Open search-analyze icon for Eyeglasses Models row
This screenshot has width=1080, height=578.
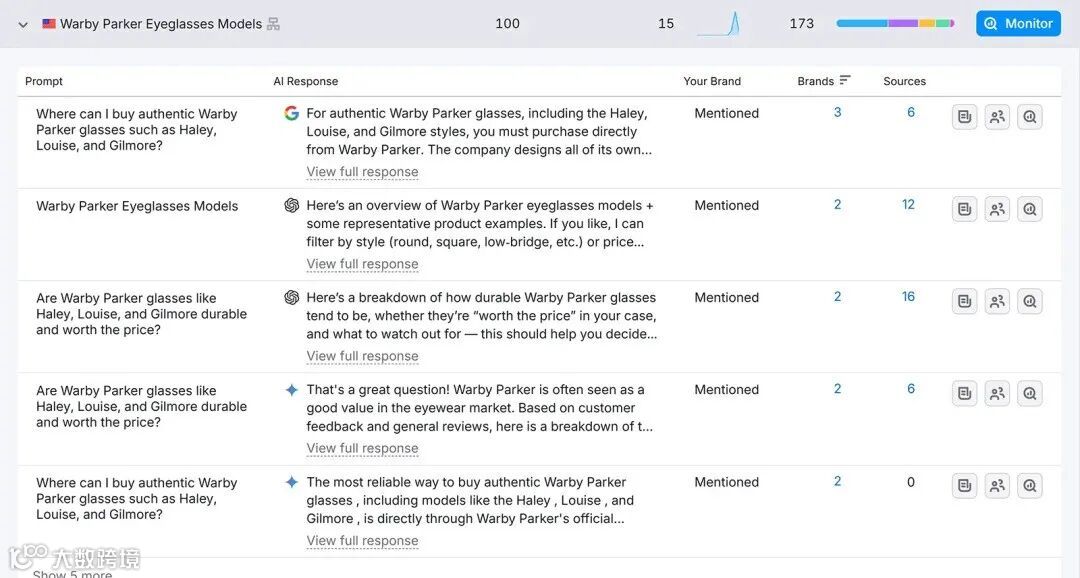[1030, 209]
